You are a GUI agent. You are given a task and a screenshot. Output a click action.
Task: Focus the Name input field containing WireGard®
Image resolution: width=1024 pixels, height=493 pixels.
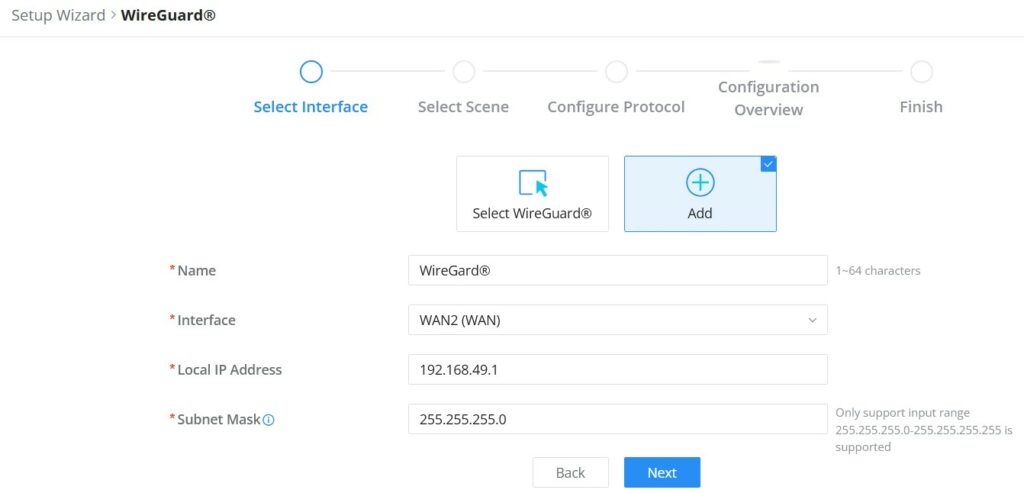click(618, 270)
